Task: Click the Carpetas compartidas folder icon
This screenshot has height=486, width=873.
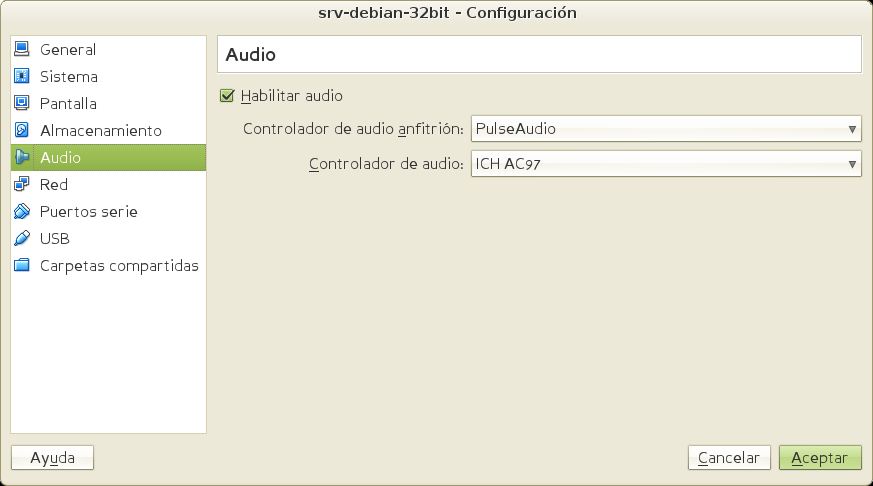Action: (22, 265)
